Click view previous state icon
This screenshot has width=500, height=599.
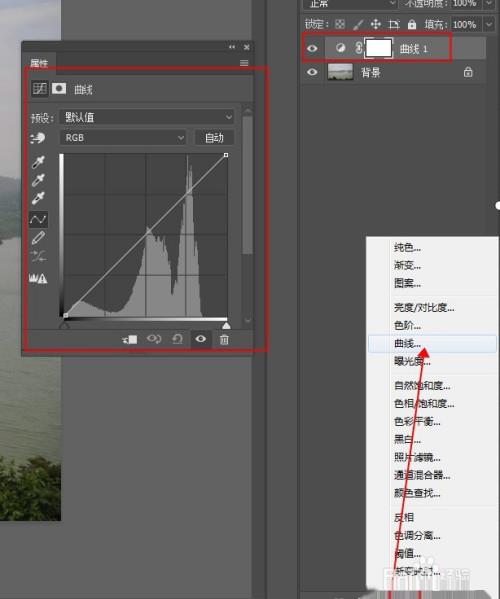(x=154, y=339)
